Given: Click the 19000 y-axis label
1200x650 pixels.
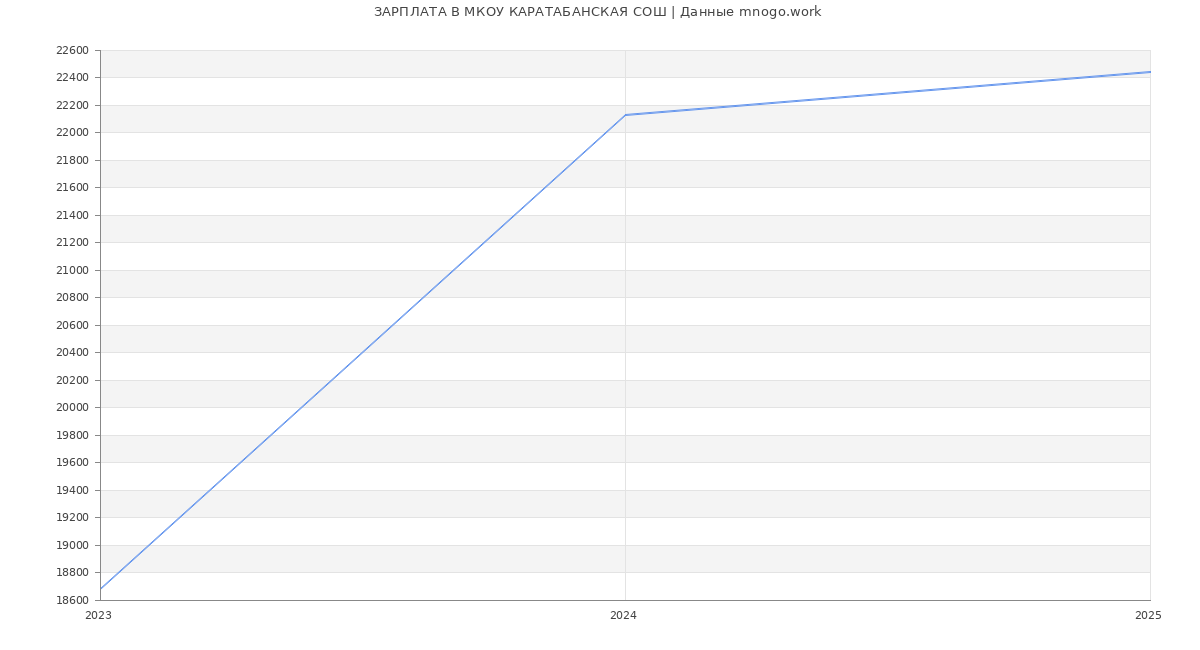Looking at the screenshot, I should coord(72,545).
